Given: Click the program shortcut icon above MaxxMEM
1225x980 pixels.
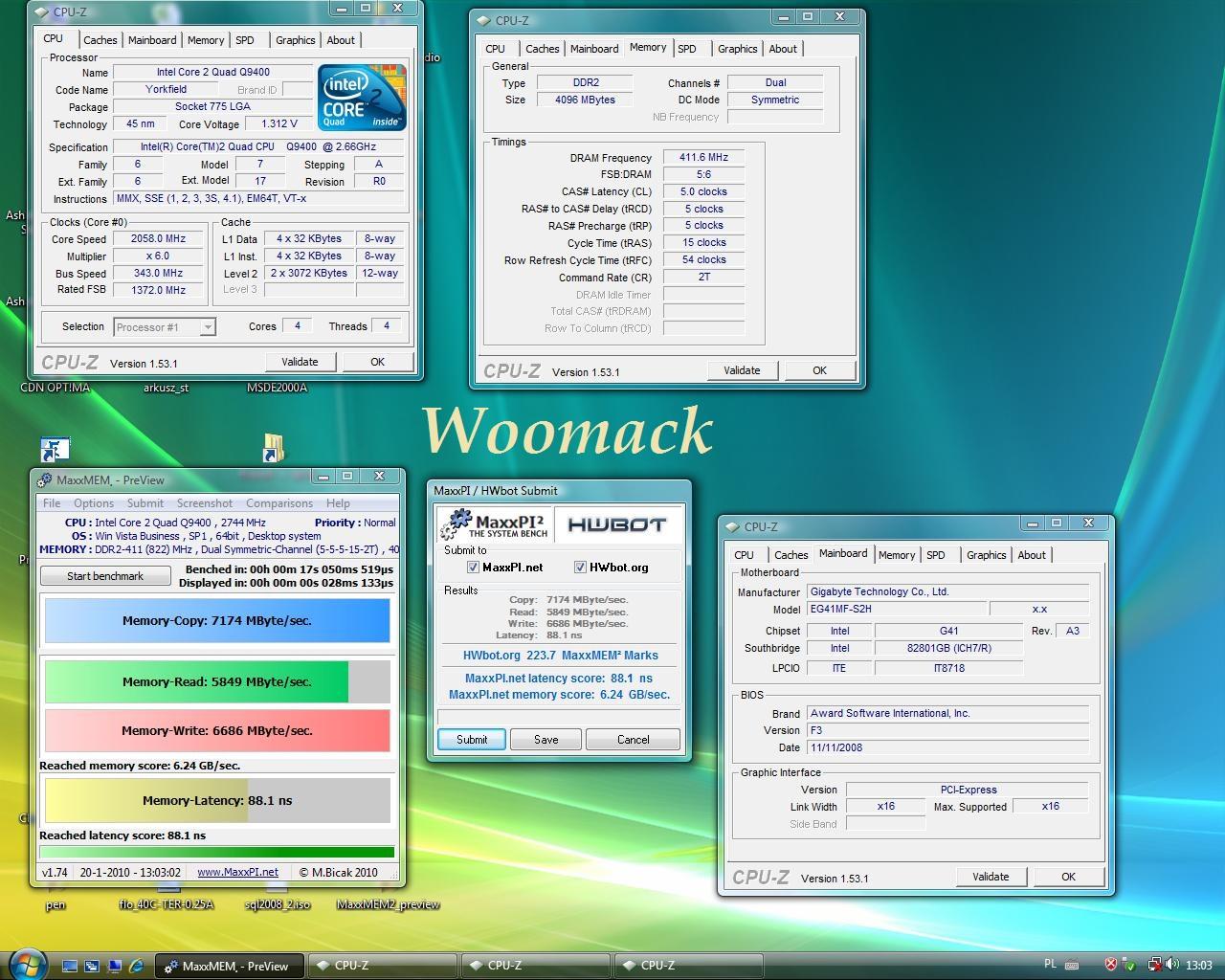Looking at the screenshot, I should click(56, 448).
